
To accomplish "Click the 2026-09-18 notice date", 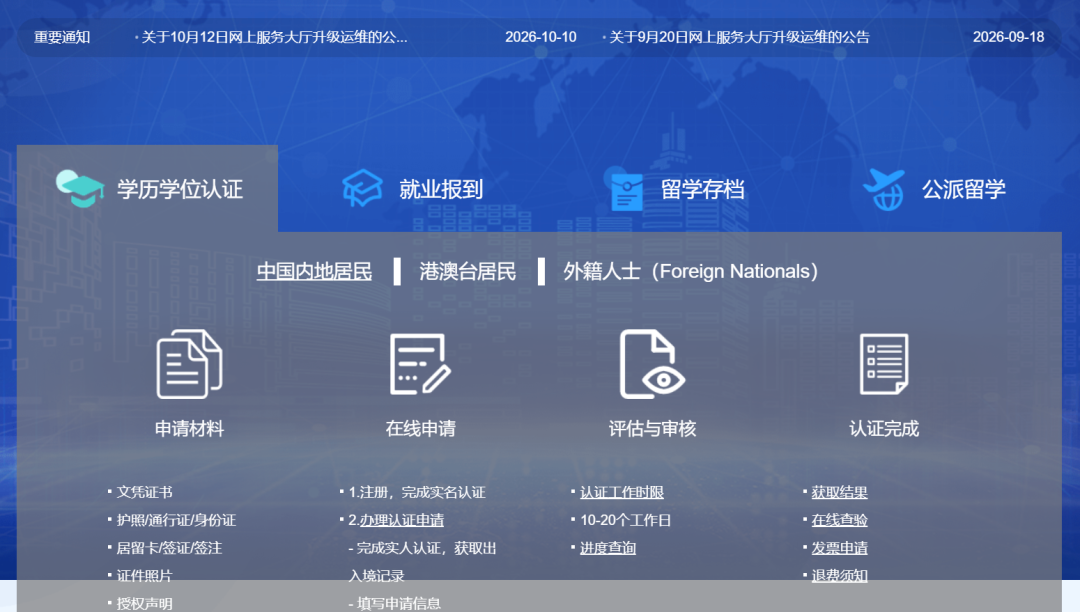I will [1008, 37].
